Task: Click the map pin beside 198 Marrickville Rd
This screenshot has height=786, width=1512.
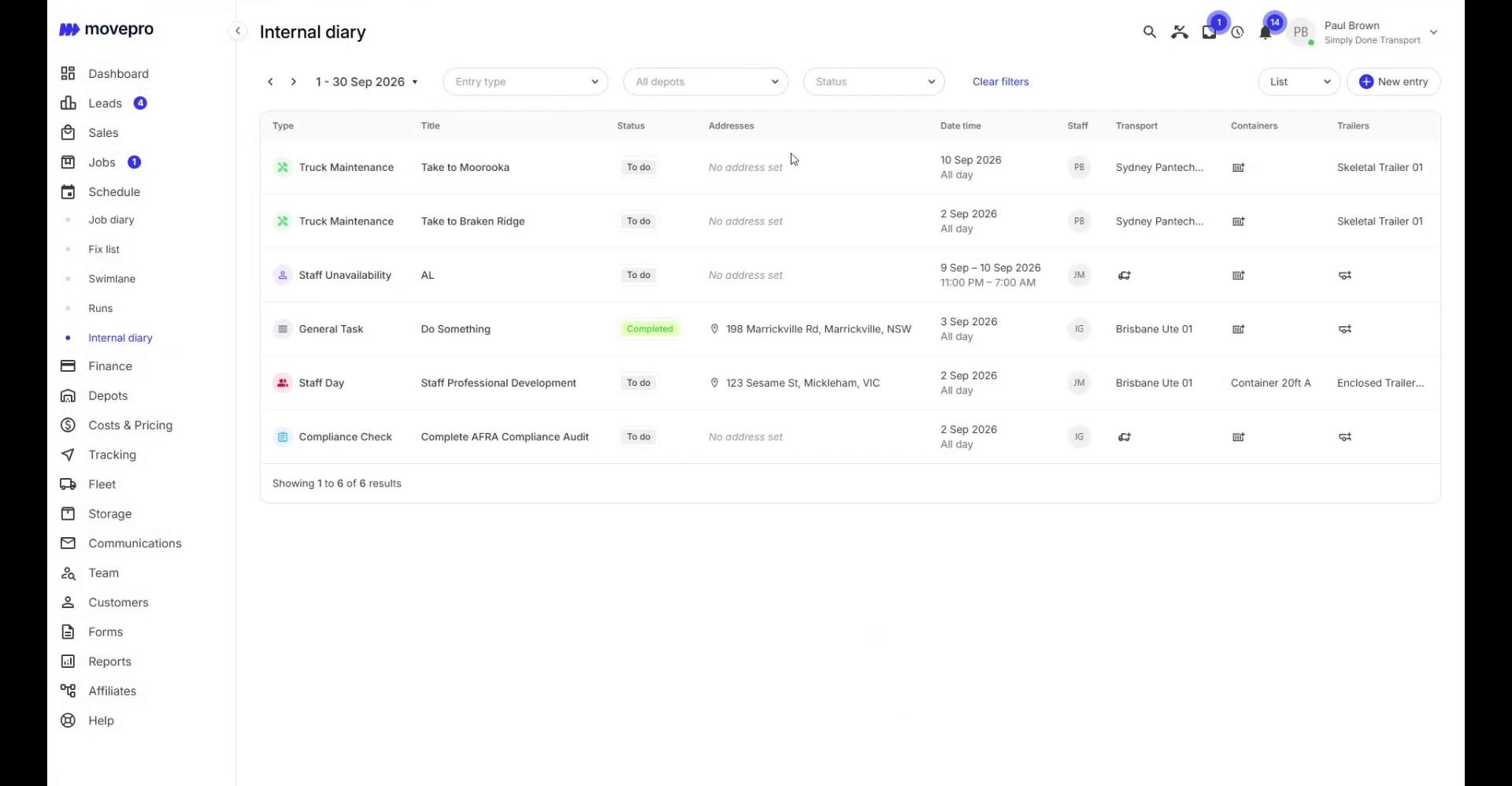Action: tap(714, 329)
